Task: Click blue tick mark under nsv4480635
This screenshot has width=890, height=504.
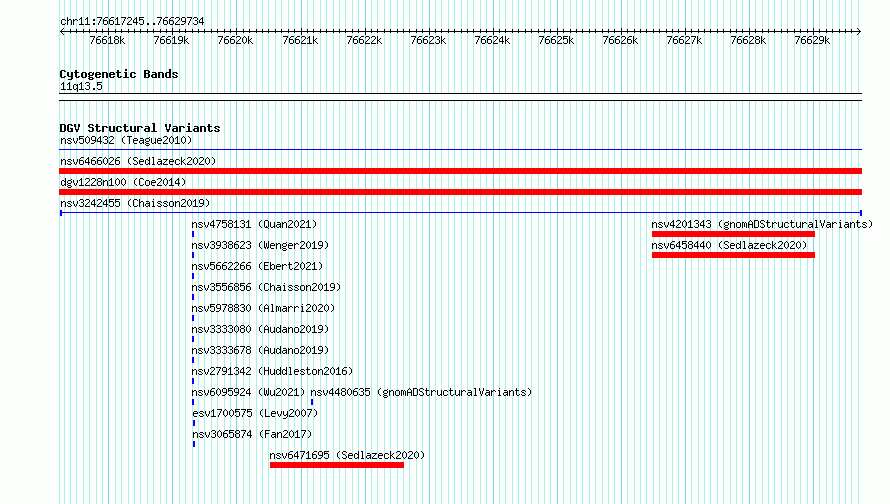Action: coord(312,402)
